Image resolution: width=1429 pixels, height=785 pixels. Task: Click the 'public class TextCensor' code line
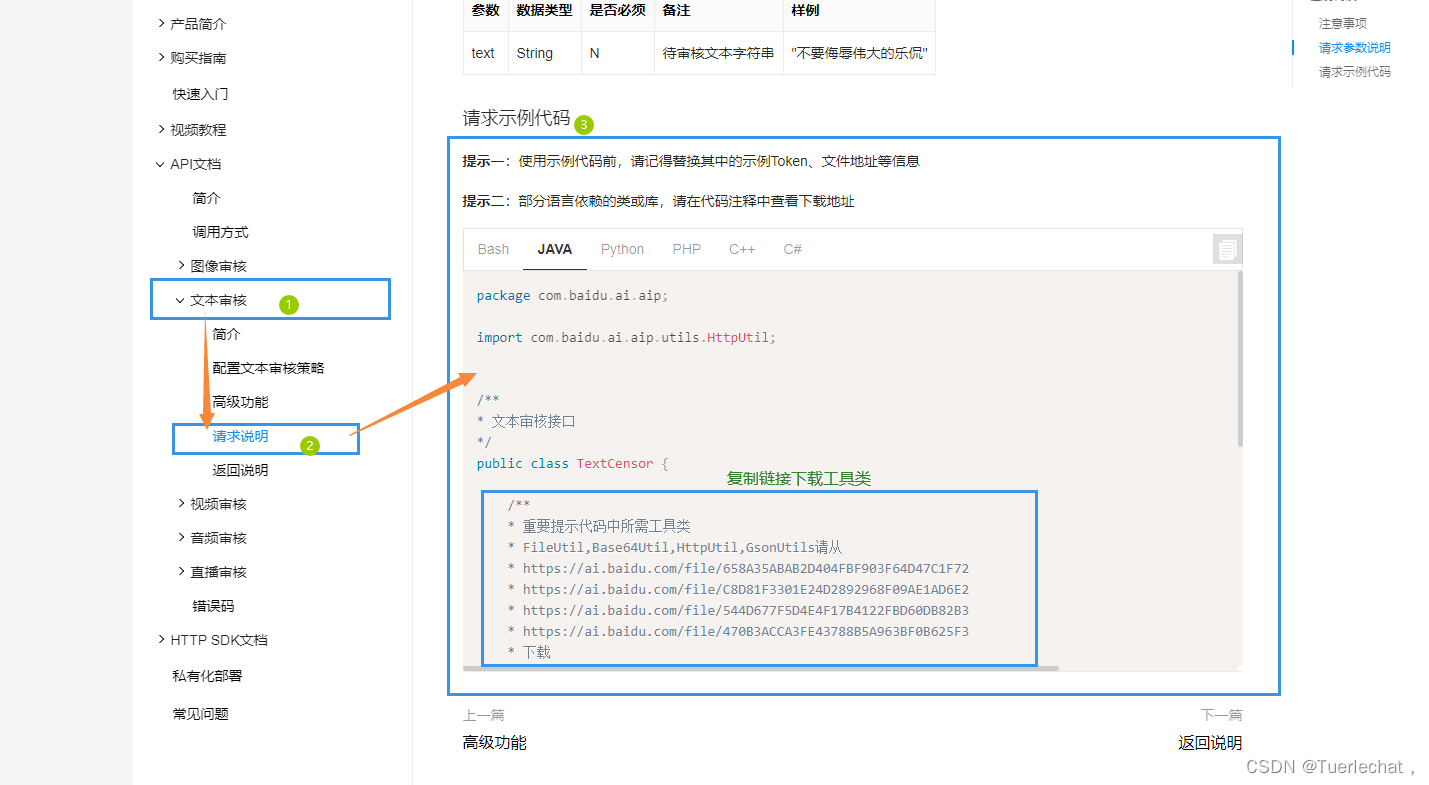point(572,463)
